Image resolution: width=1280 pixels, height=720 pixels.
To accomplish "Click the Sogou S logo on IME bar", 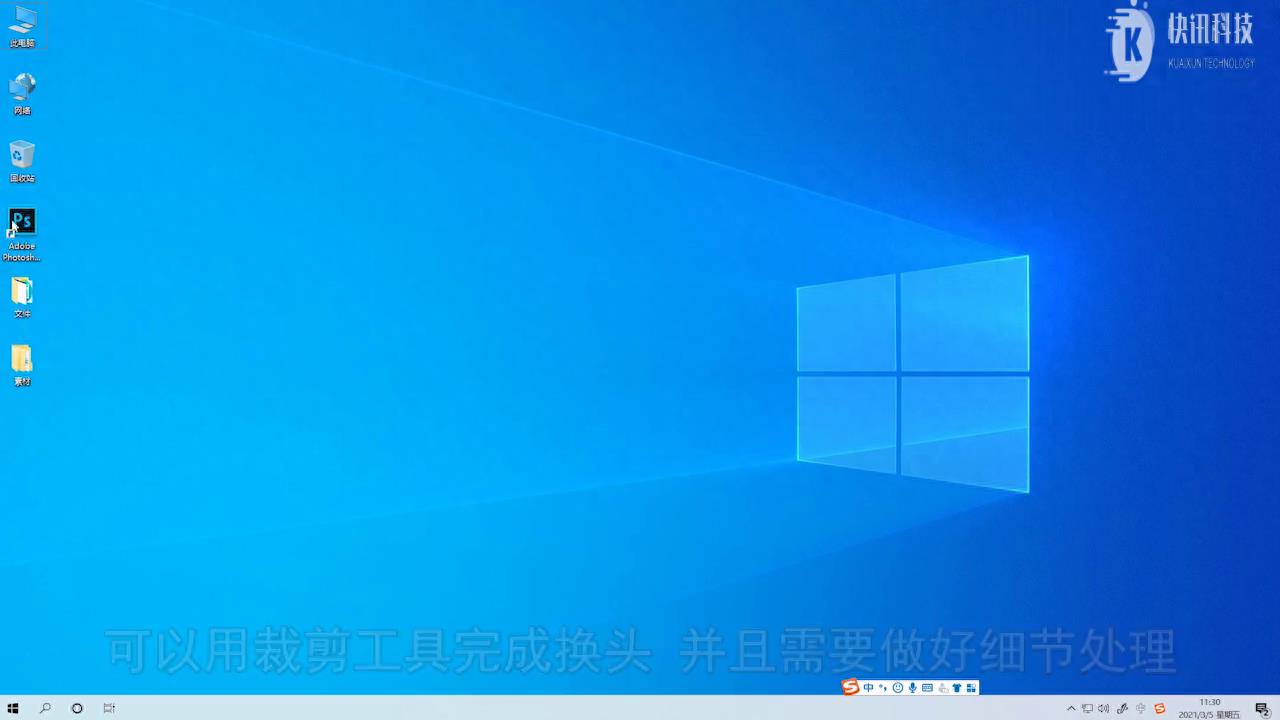I will point(851,687).
